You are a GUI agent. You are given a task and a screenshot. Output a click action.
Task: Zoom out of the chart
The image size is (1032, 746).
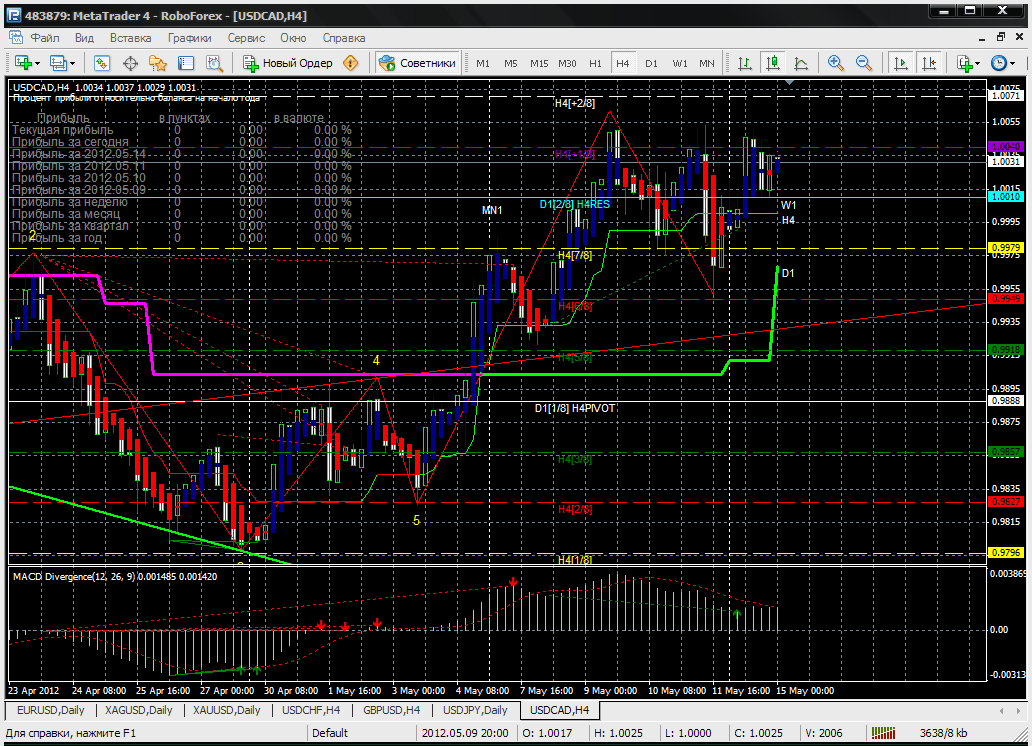click(x=864, y=63)
